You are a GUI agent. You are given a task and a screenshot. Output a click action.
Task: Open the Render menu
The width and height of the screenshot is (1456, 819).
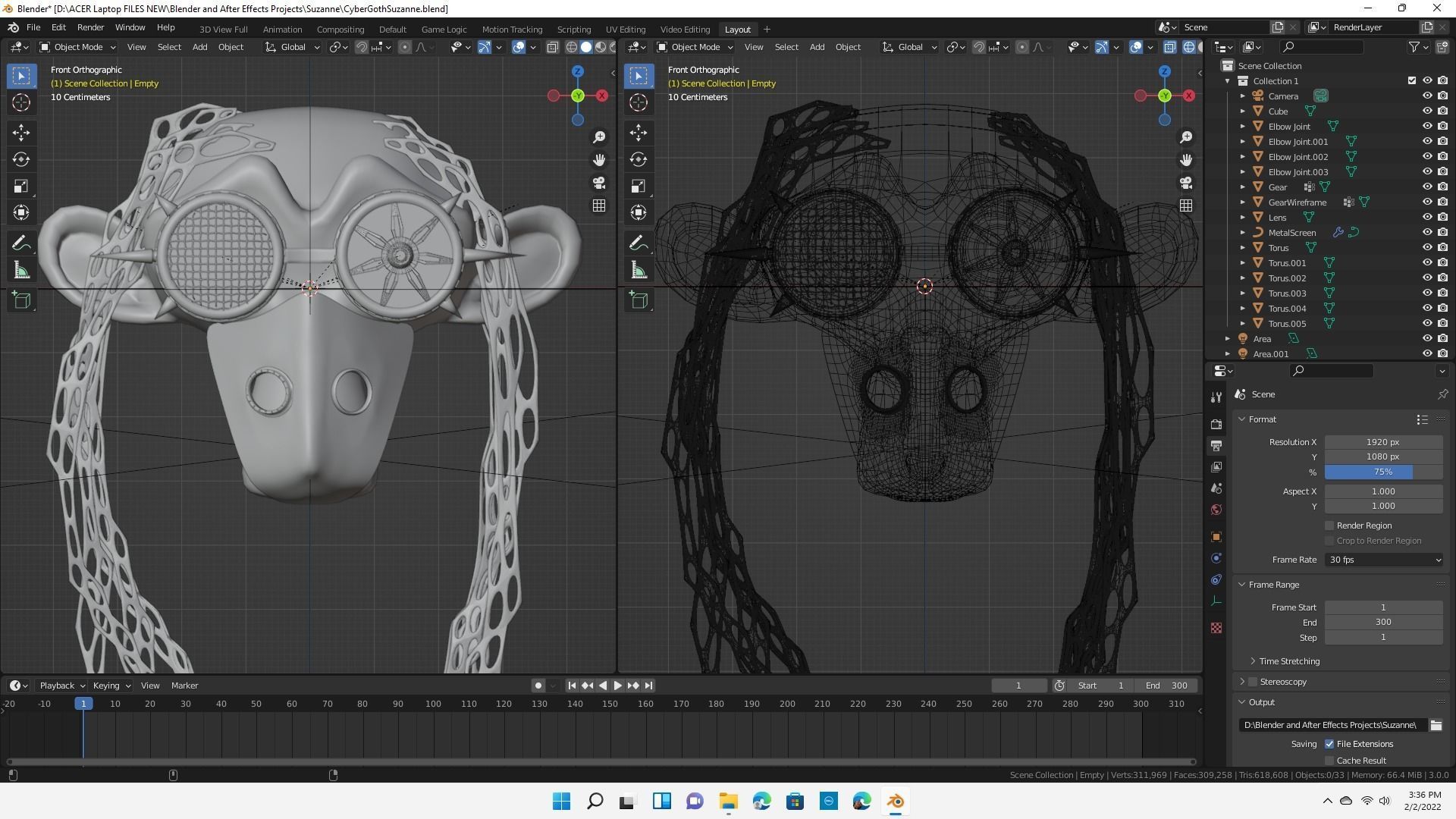point(90,27)
